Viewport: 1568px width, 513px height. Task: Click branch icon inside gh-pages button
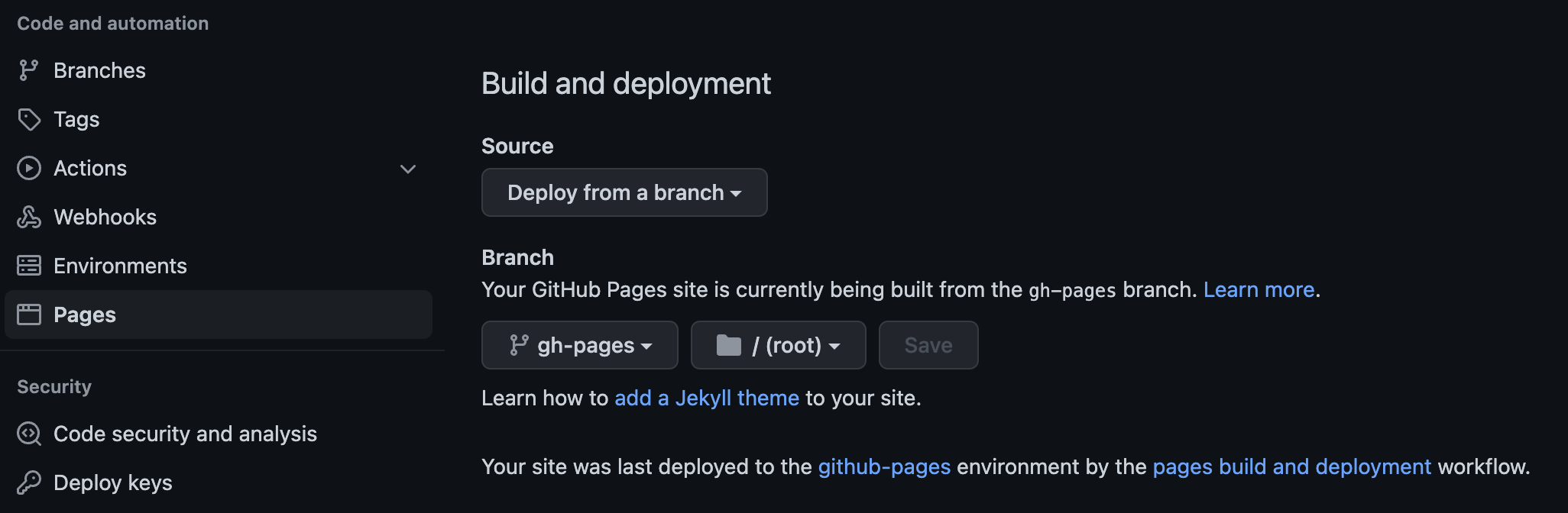click(519, 345)
